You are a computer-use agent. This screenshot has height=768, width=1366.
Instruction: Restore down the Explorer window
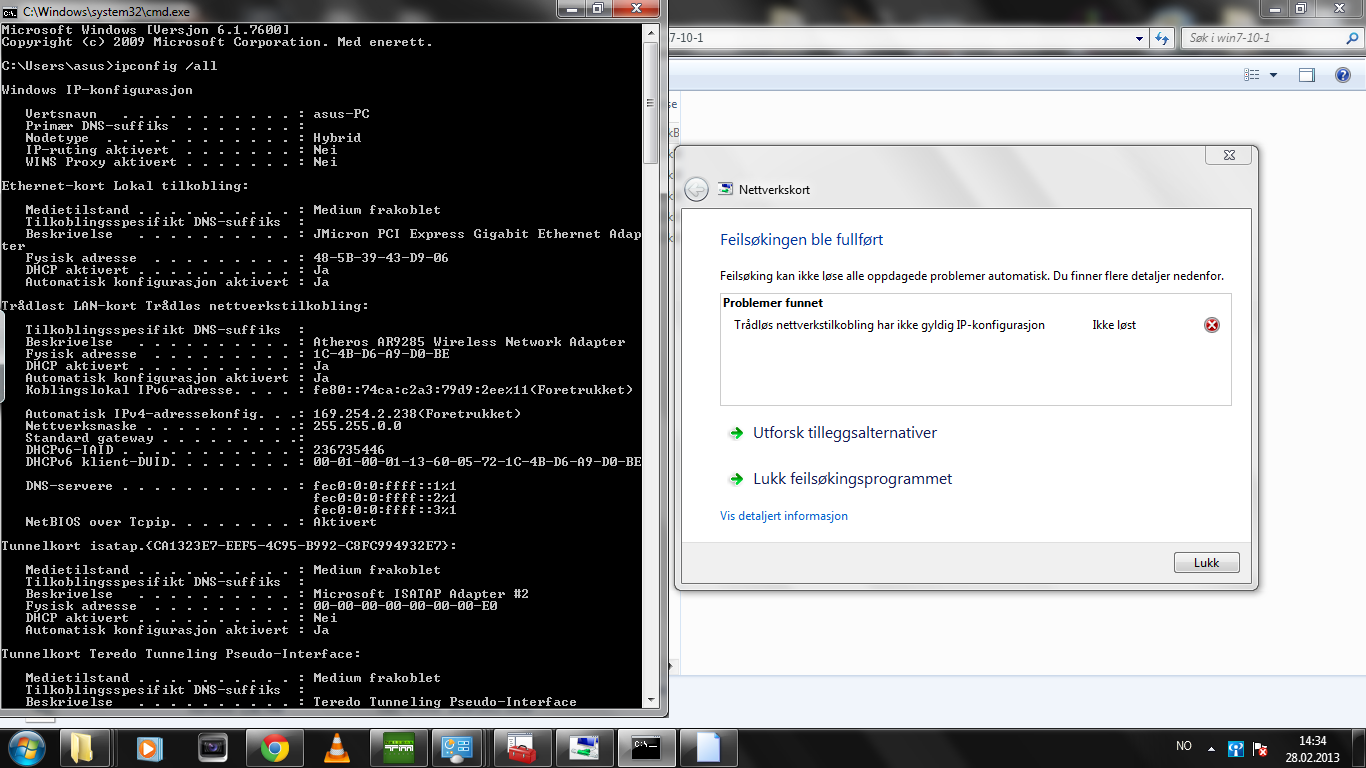(1301, 8)
